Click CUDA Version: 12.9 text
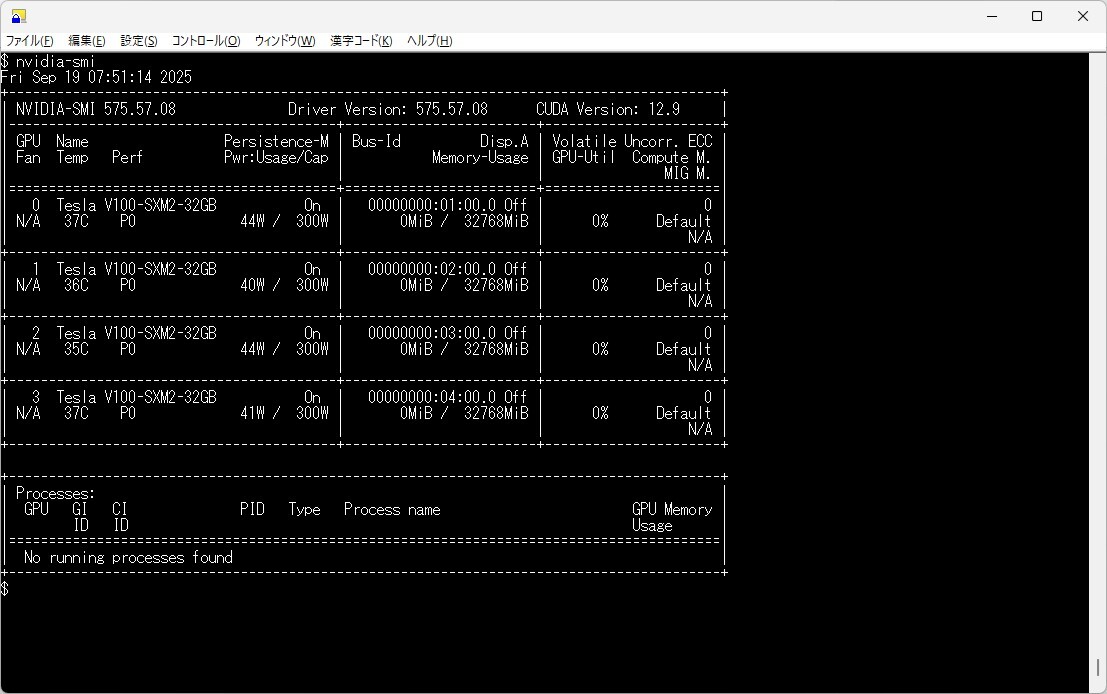This screenshot has width=1107, height=694. click(608, 109)
